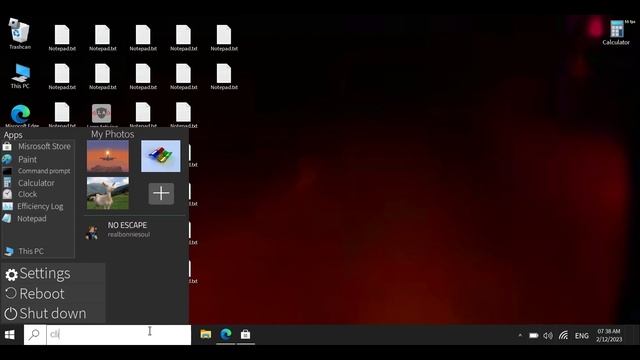Open the gray shield app desktop icon
This screenshot has width=640, height=360.
102,113
